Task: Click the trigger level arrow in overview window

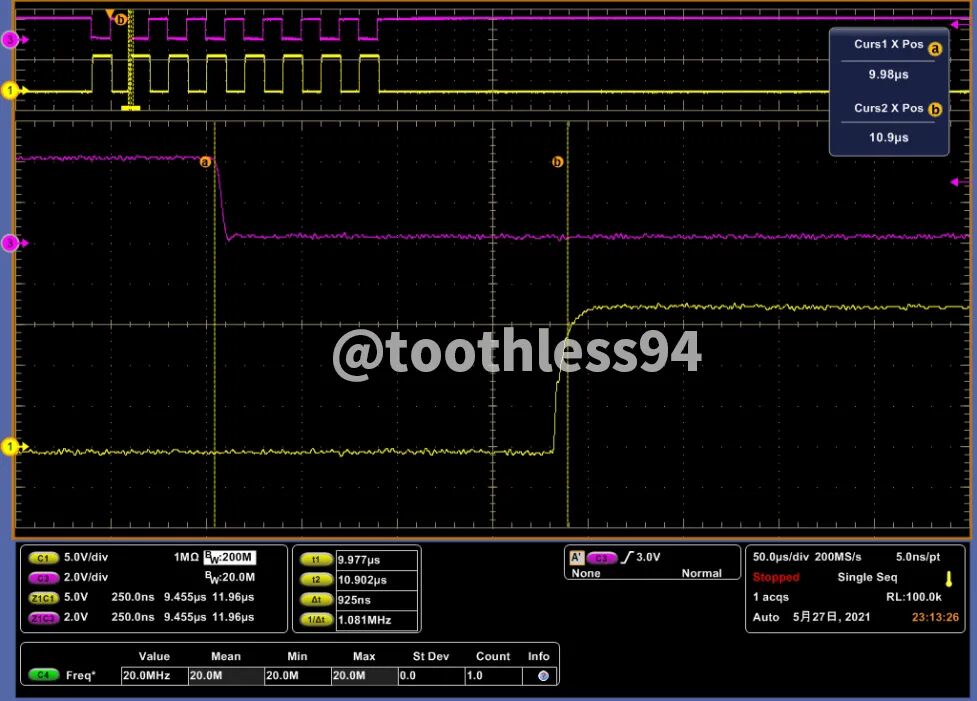Action: pos(955,24)
